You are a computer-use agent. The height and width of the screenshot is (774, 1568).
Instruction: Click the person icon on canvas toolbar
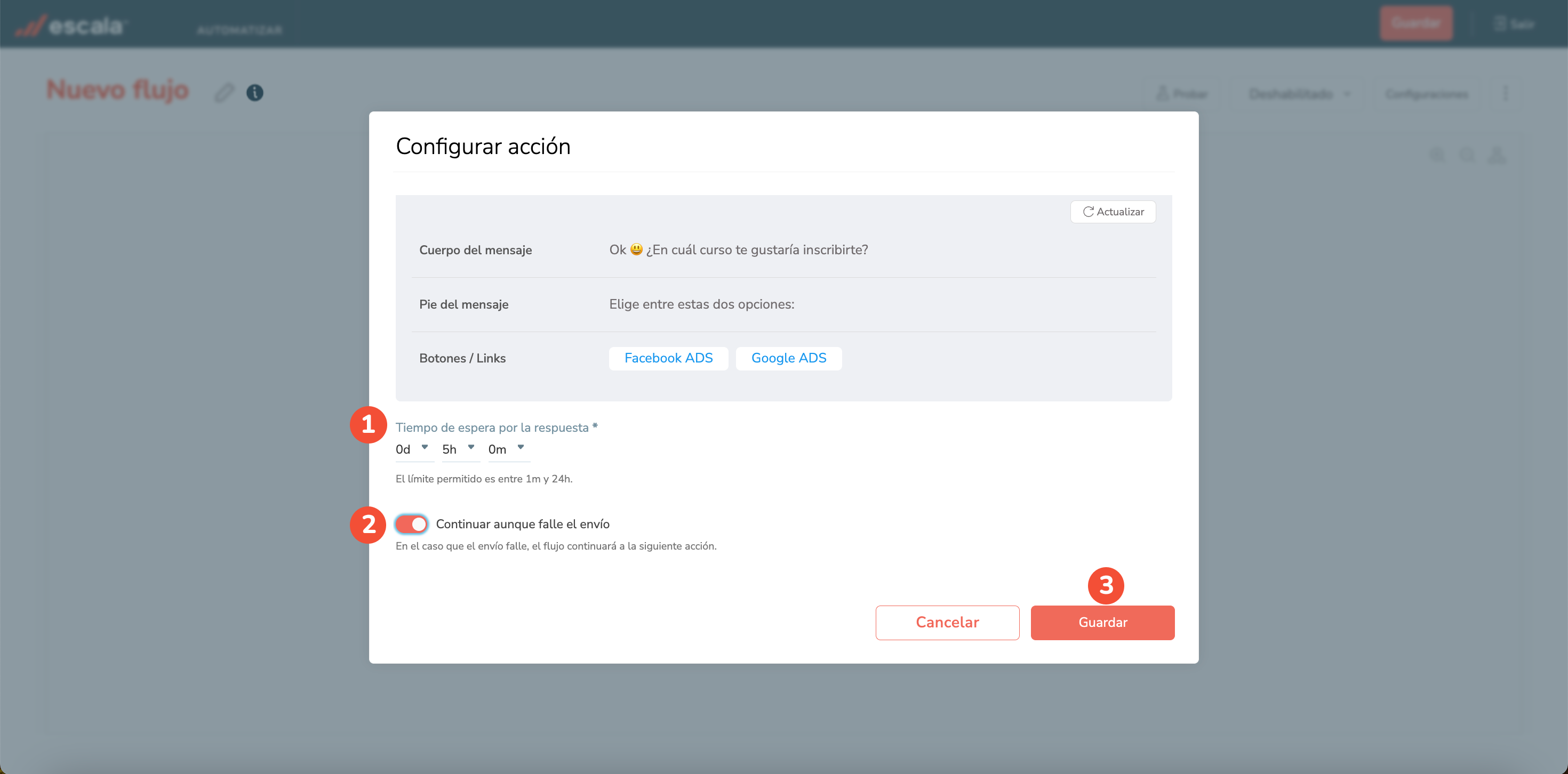click(x=1498, y=155)
